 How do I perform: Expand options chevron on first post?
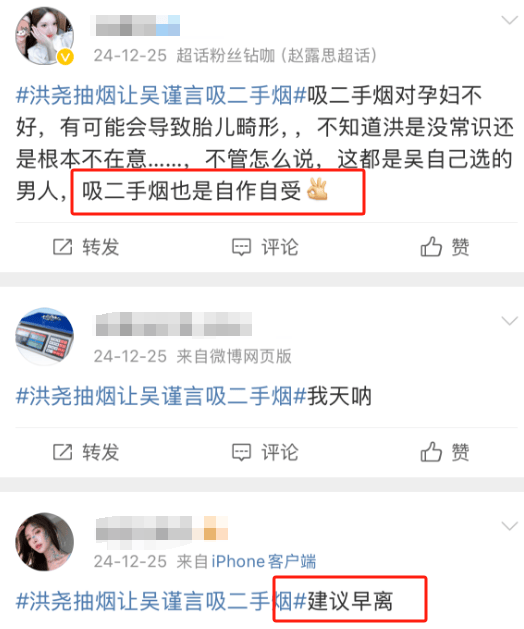[510, 20]
